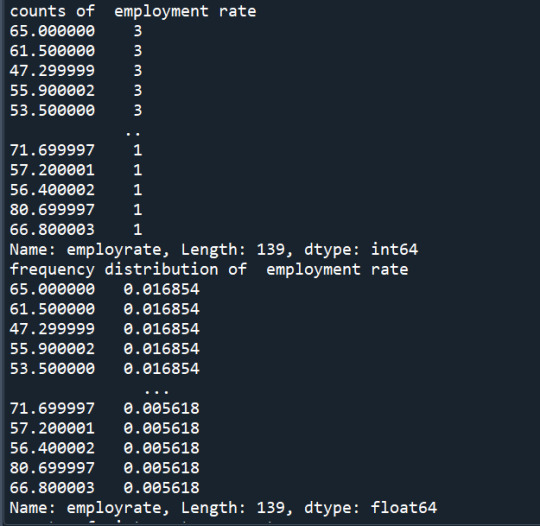The image size is (540, 526).
Task: Click the three-dot ellipsis in frequency output
Action: pos(157,392)
